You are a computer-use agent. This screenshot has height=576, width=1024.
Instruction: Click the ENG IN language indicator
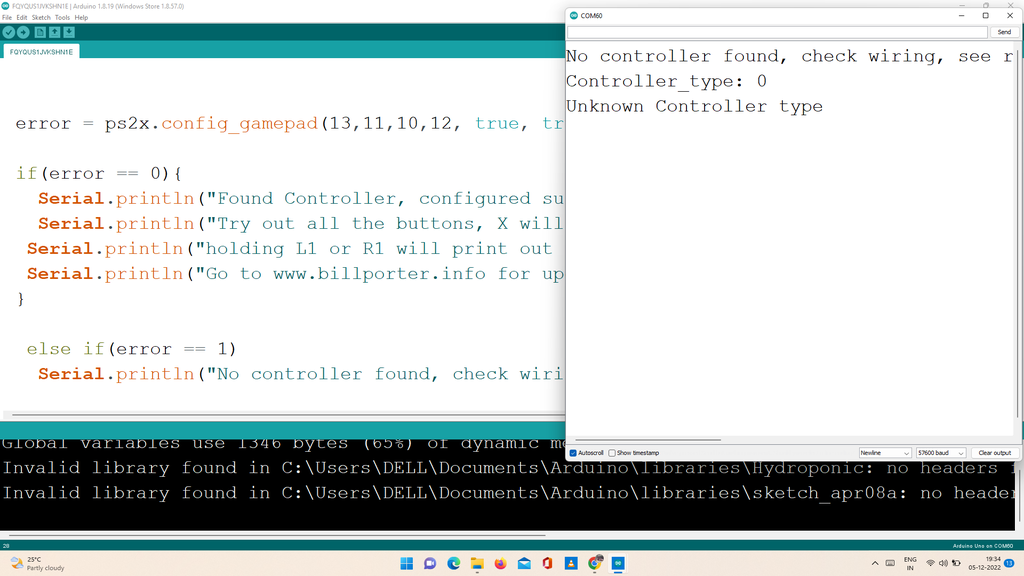910,564
